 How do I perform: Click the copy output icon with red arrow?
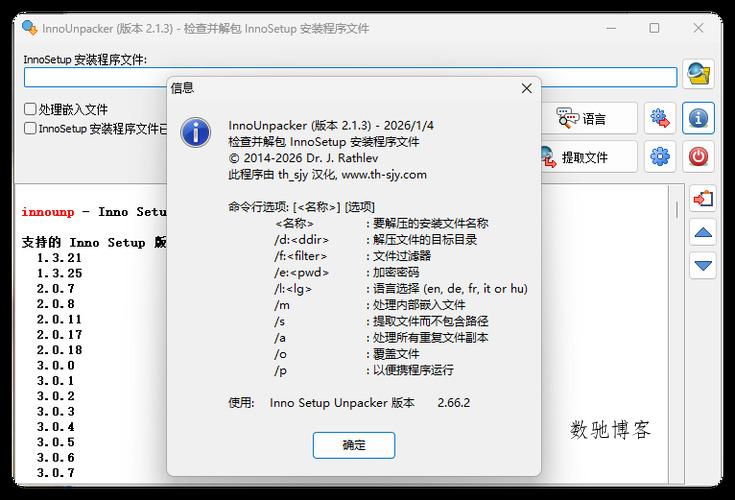(703, 199)
